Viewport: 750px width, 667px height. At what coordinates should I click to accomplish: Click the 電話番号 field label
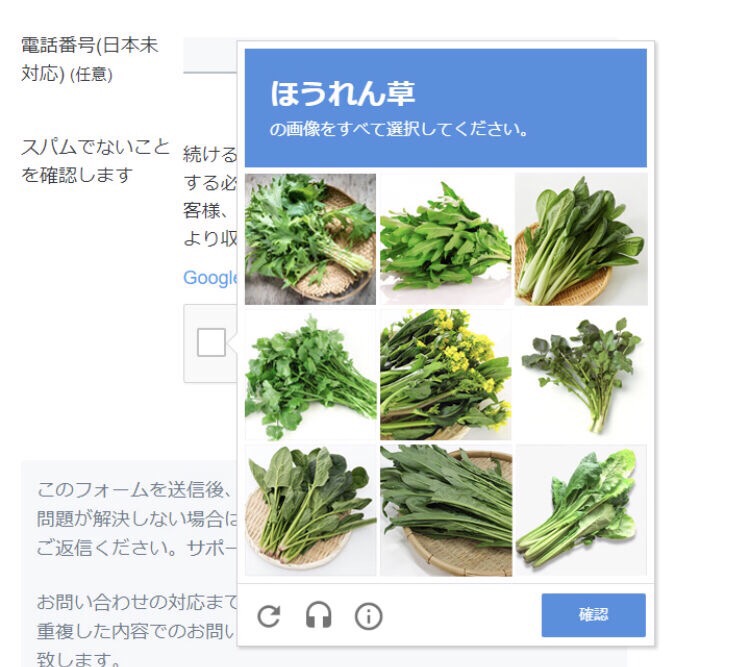(89, 59)
